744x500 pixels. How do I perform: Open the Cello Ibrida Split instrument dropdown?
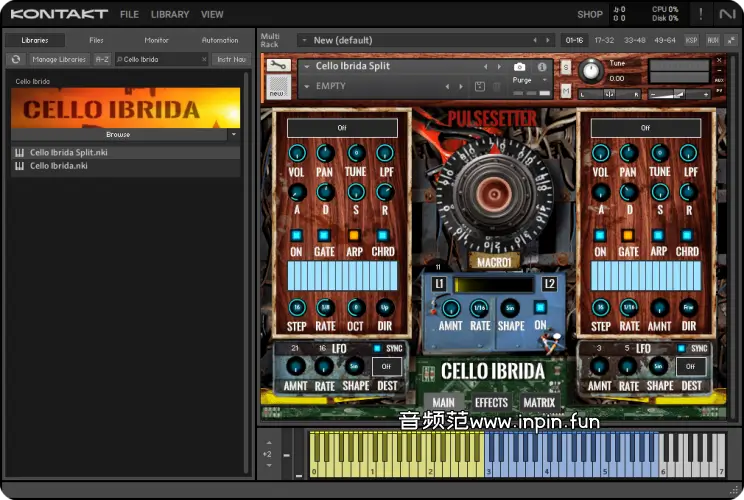[307, 67]
